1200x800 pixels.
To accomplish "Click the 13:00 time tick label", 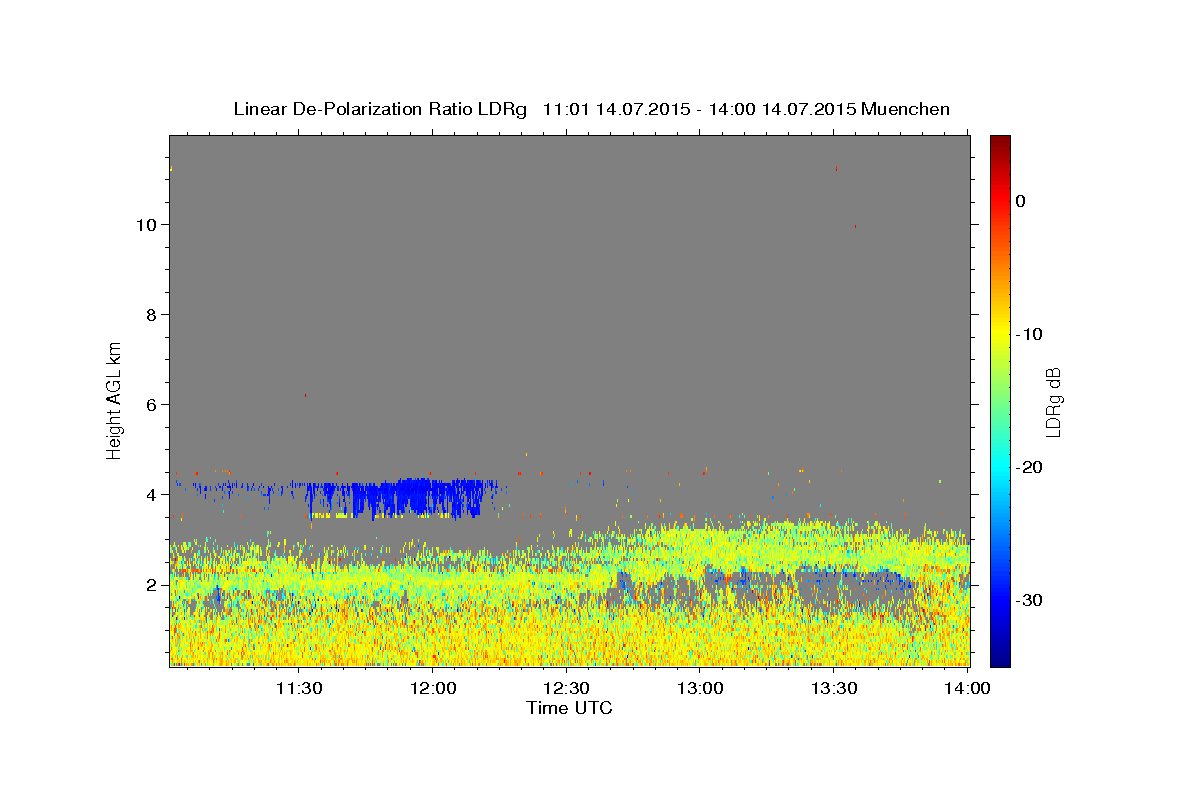I will point(701,688).
